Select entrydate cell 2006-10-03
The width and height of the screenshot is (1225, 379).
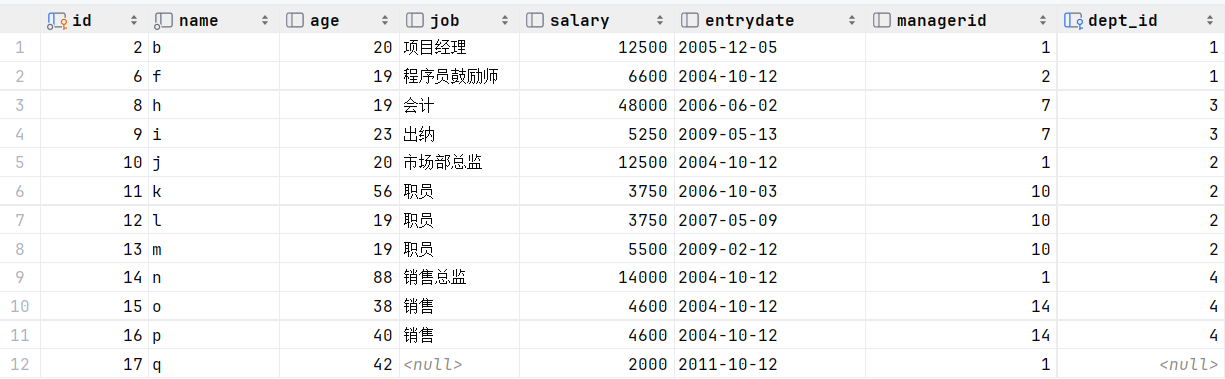click(x=769, y=191)
